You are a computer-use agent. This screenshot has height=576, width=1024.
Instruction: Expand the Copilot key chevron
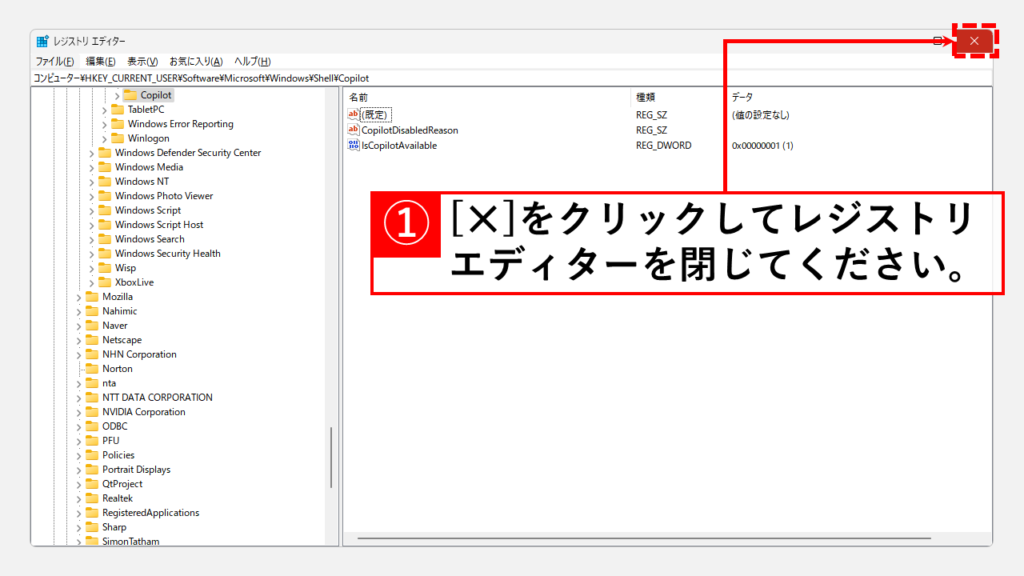coord(117,96)
